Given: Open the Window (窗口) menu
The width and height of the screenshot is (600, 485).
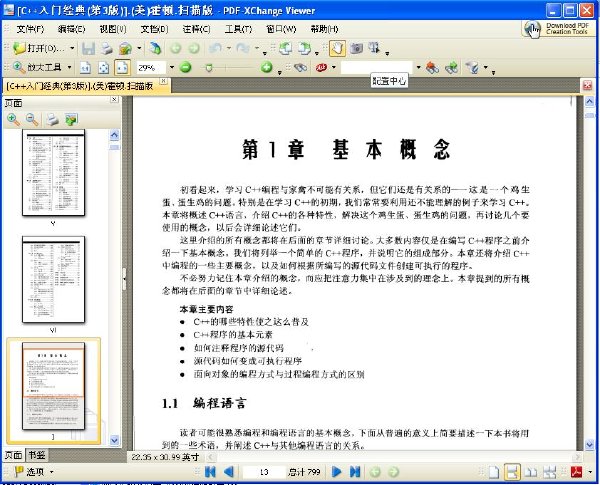Looking at the screenshot, I should click(281, 29).
